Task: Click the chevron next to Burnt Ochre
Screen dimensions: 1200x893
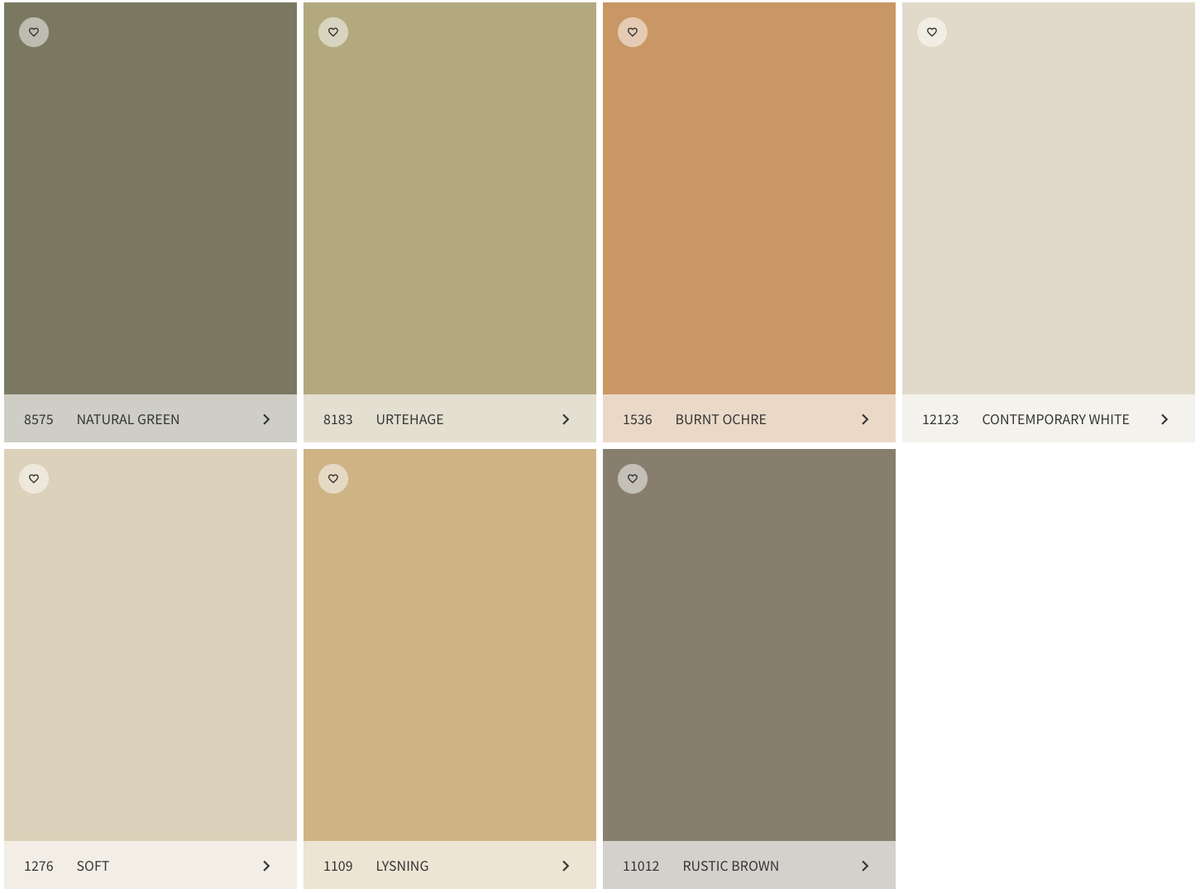Action: (x=865, y=419)
